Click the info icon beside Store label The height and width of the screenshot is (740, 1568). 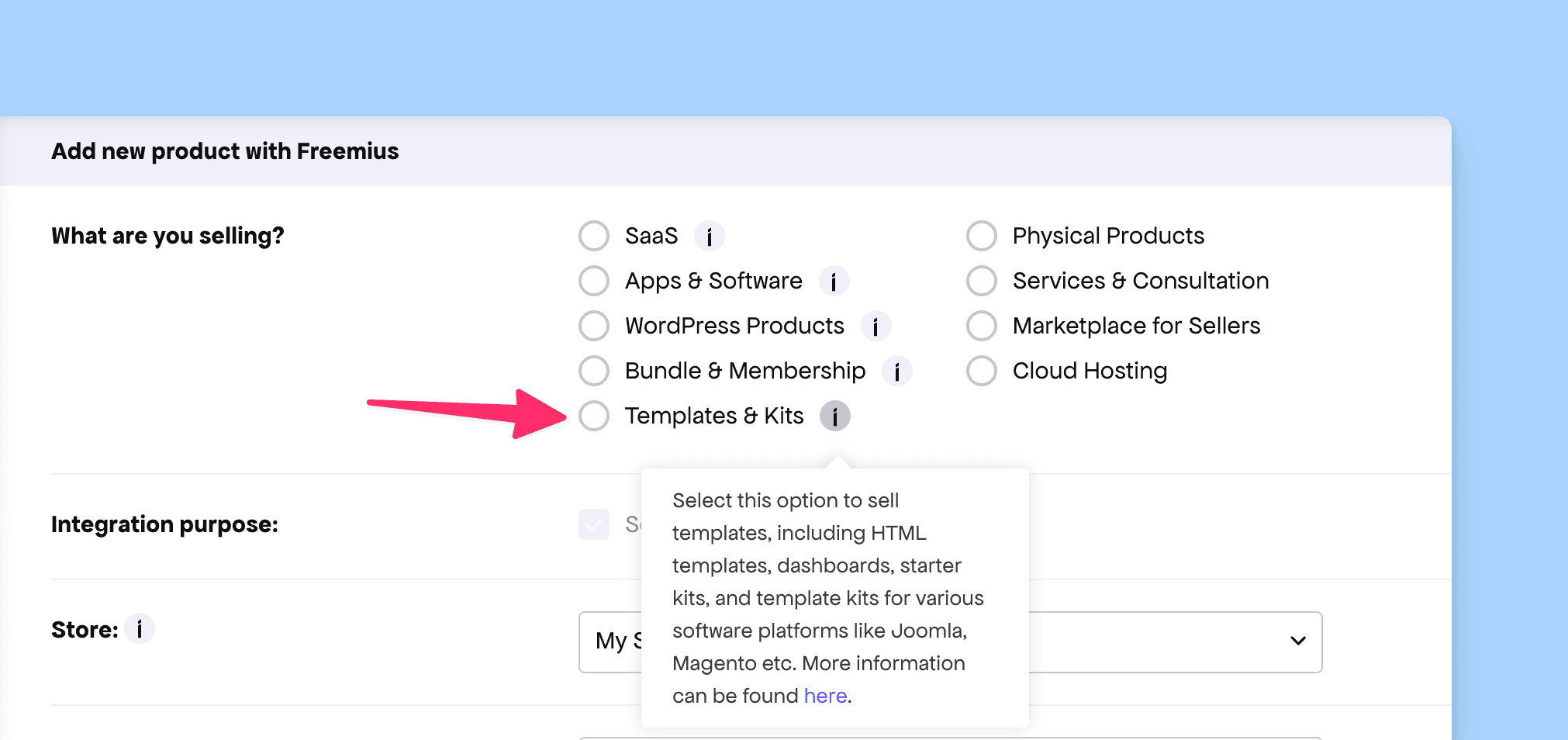point(140,628)
